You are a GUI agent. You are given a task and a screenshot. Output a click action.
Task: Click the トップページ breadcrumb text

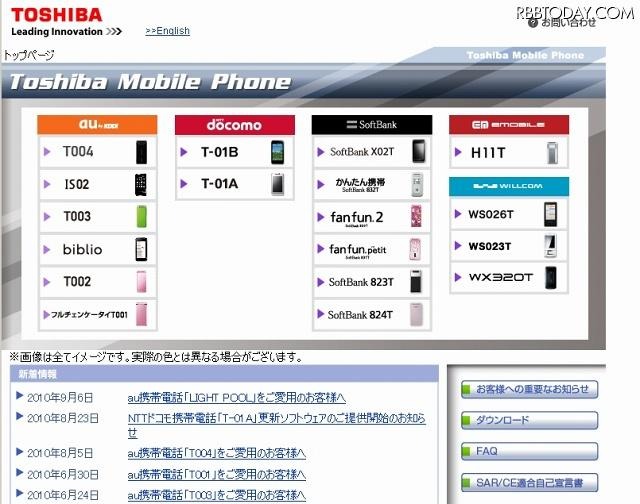(29, 55)
